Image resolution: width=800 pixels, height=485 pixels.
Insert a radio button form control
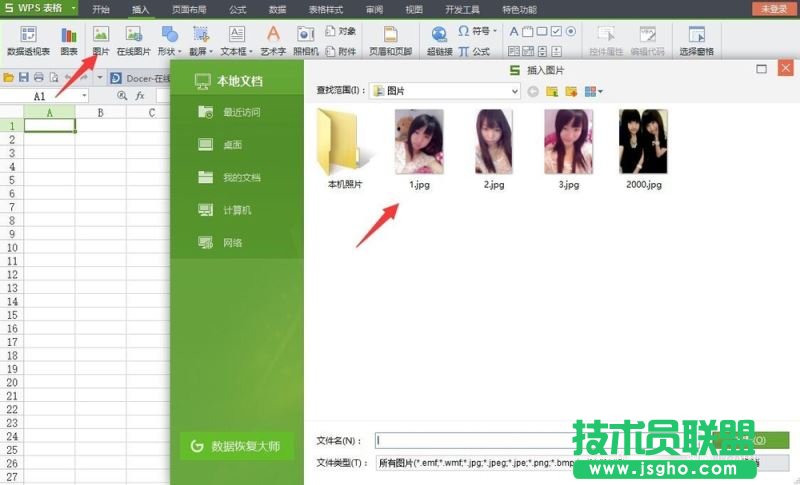tap(570, 32)
